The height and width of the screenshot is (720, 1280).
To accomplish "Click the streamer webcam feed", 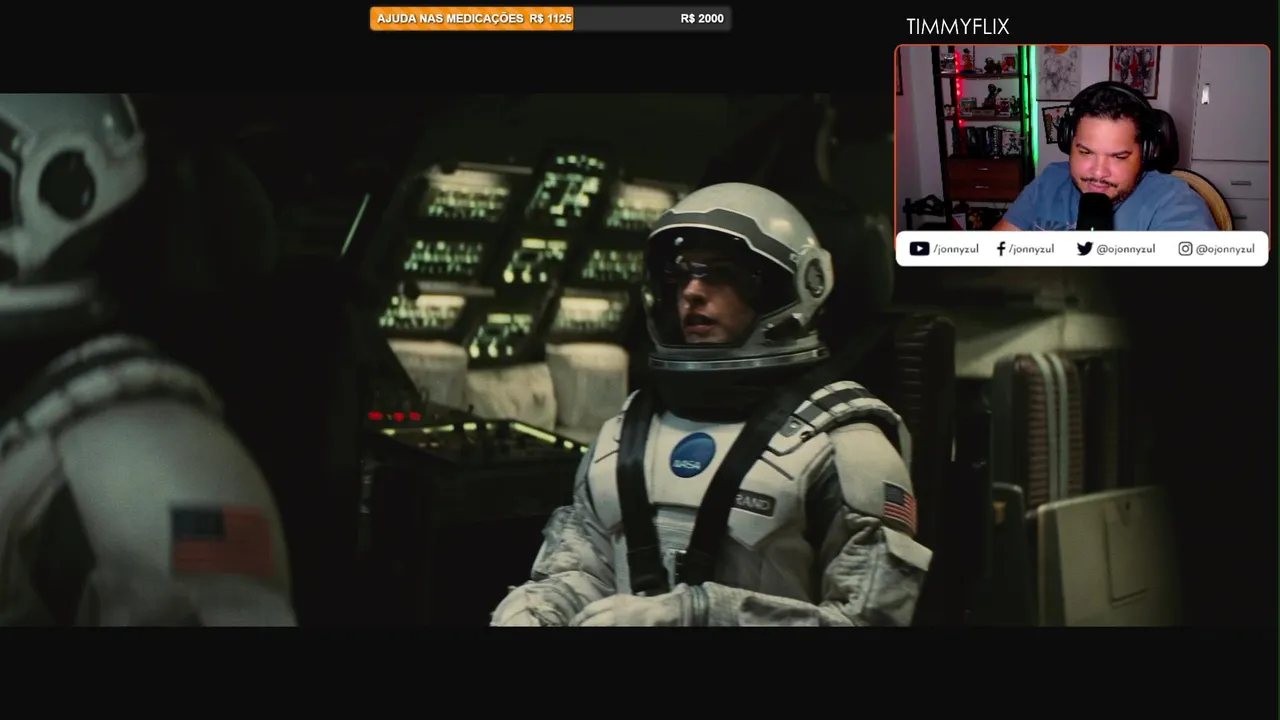I will click(x=1082, y=138).
